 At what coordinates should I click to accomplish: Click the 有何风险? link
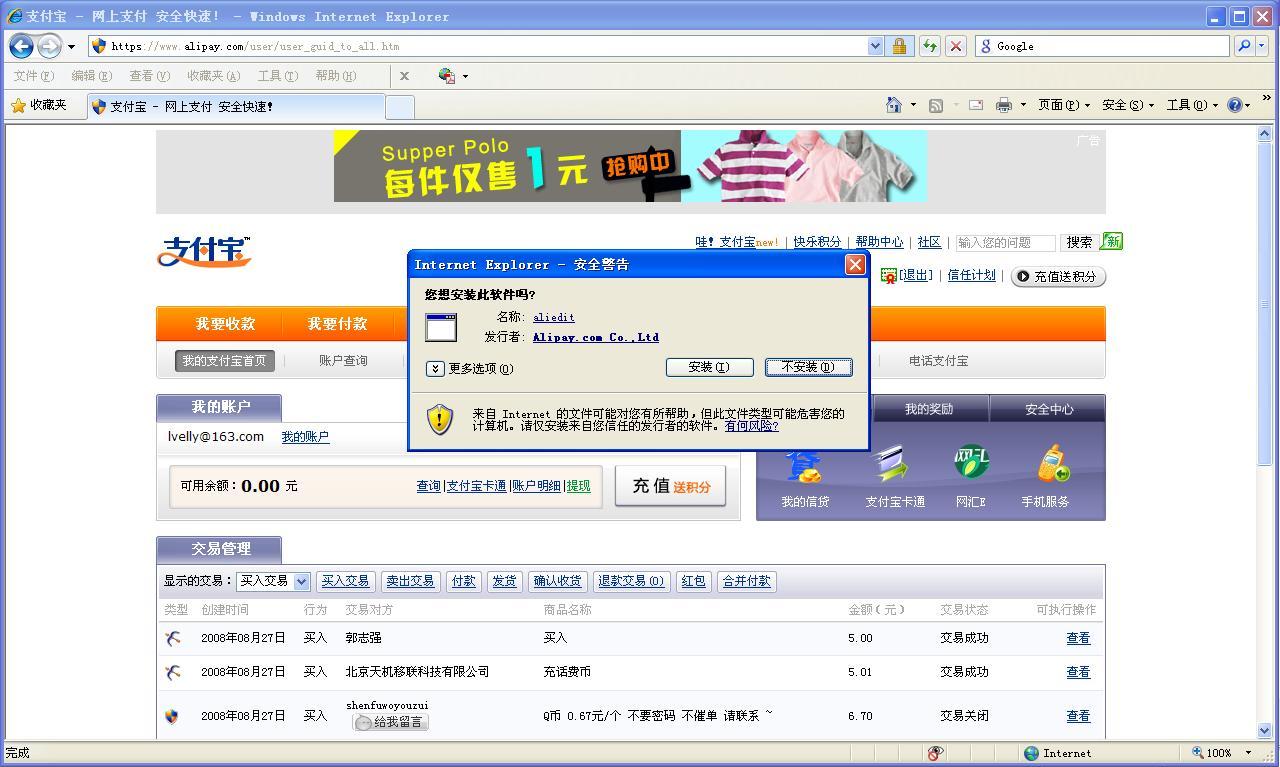point(751,426)
